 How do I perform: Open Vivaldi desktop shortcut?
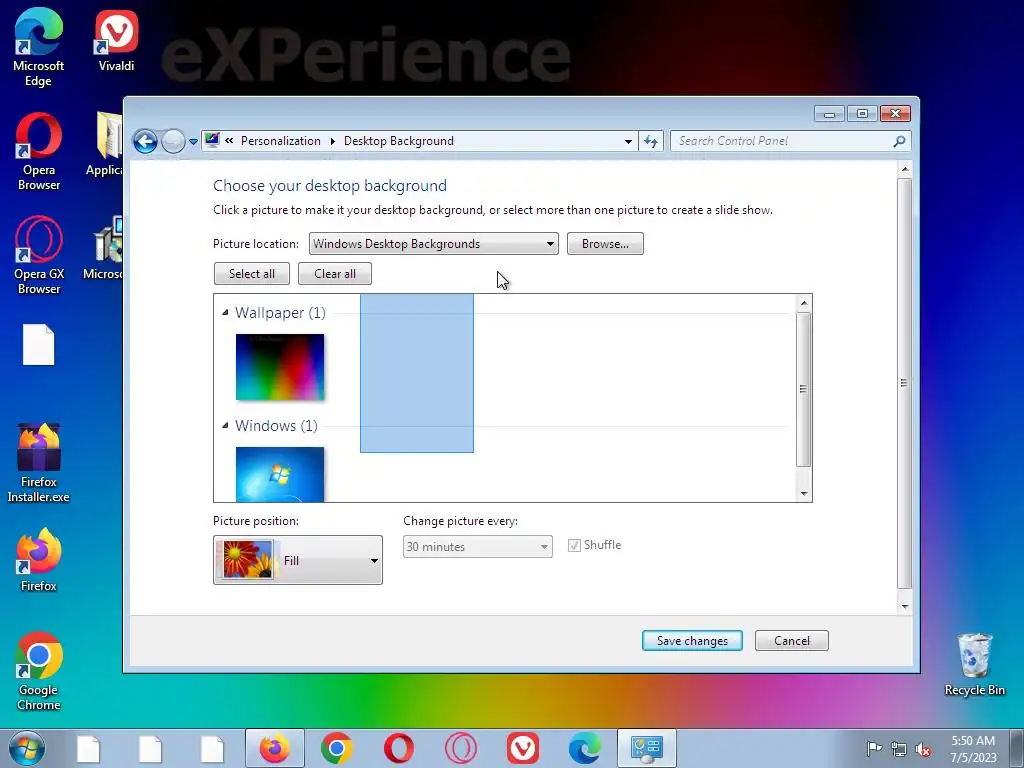pyautogui.click(x=116, y=40)
